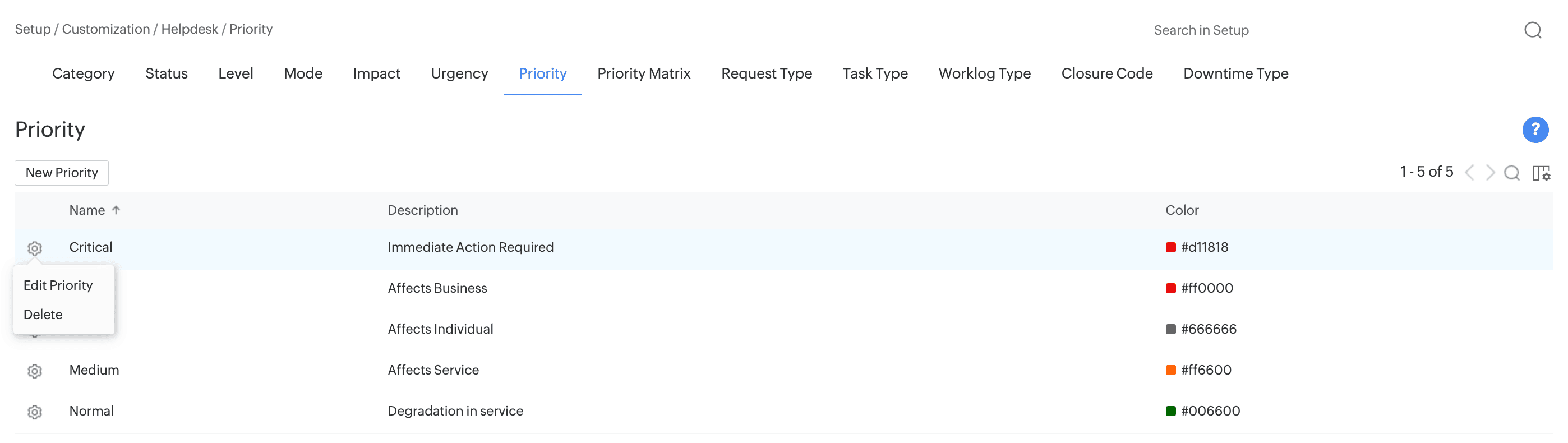This screenshot has width=1568, height=443.
Task: Click the Helpdesk breadcrumb link
Action: point(190,29)
